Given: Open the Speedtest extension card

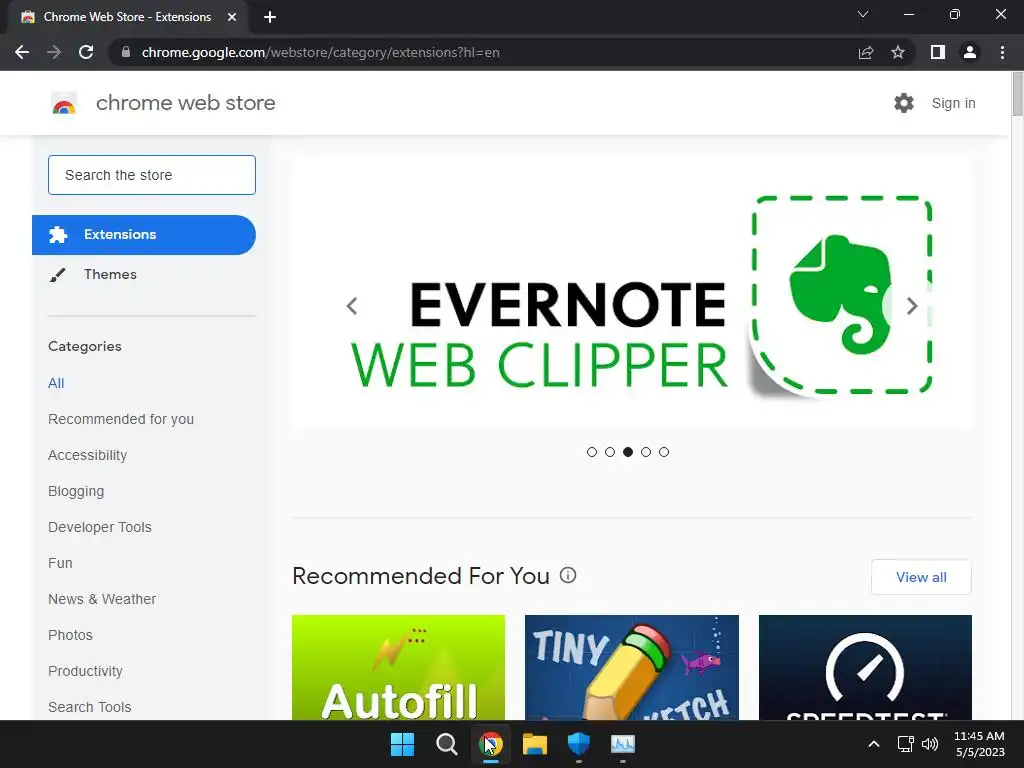Looking at the screenshot, I should [865, 667].
